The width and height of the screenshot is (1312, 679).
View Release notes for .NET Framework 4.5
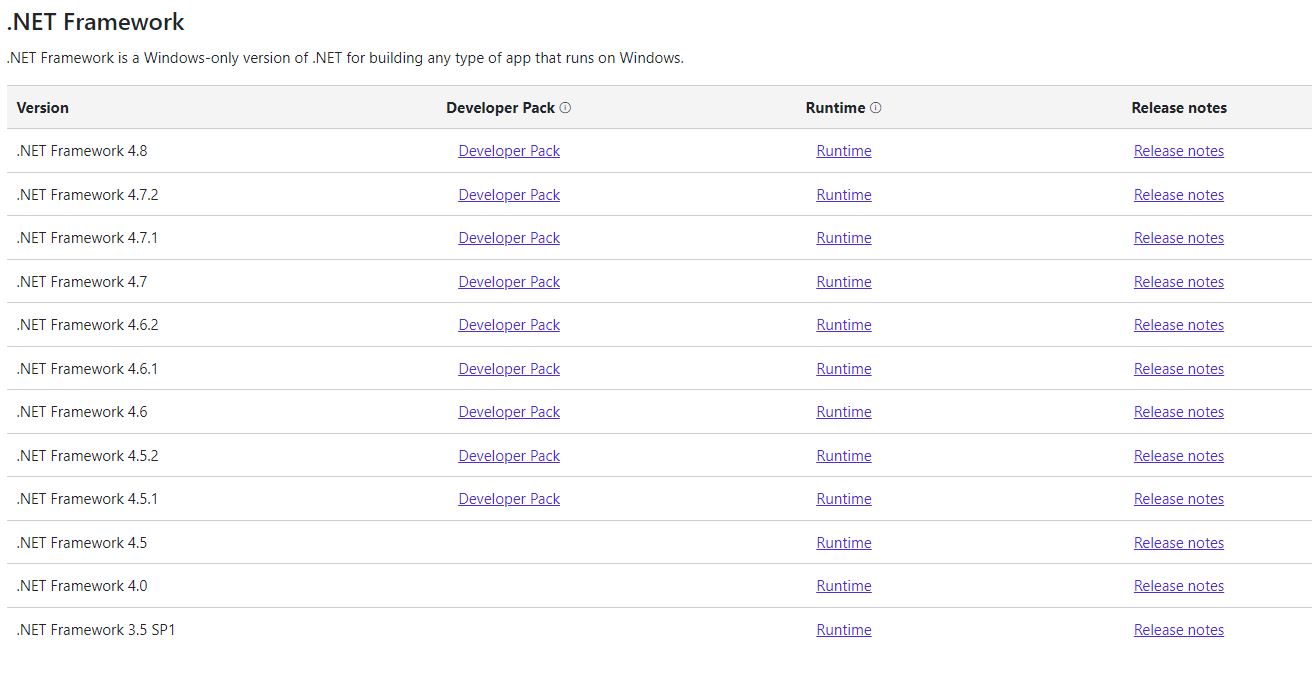click(1179, 543)
